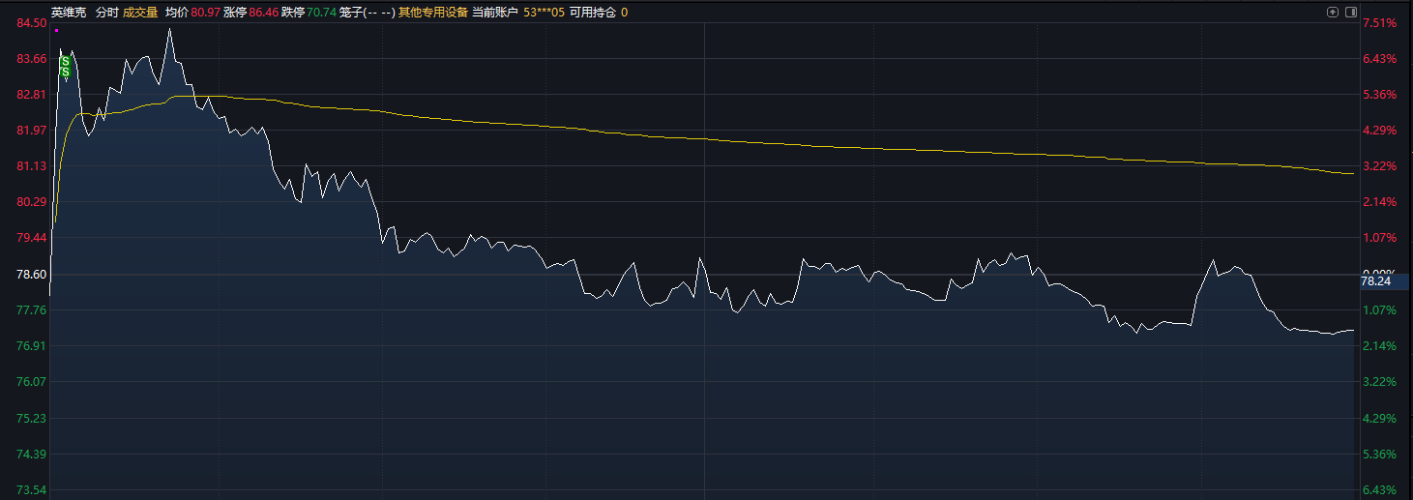The width and height of the screenshot is (1413, 500).
Task: Select the yellow average price line
Action: (705, 139)
